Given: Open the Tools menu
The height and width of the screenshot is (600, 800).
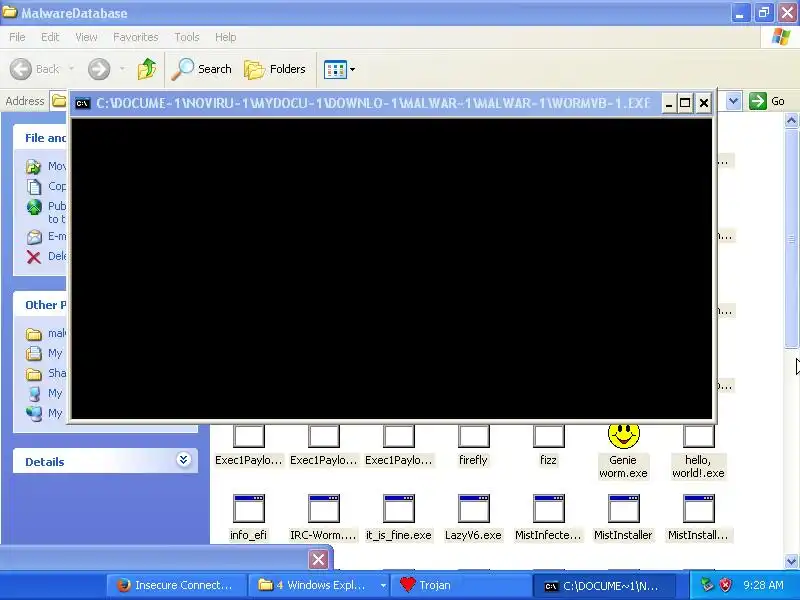Looking at the screenshot, I should tap(187, 37).
